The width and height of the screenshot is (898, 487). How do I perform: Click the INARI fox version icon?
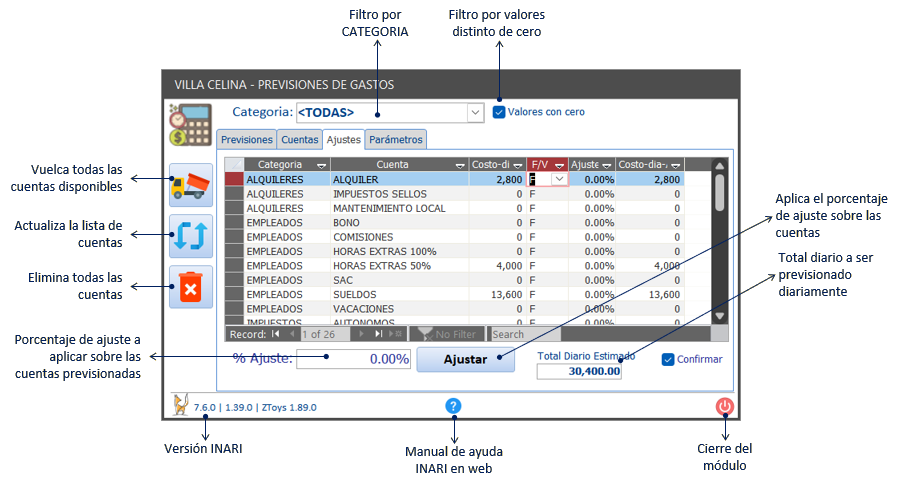(x=181, y=406)
